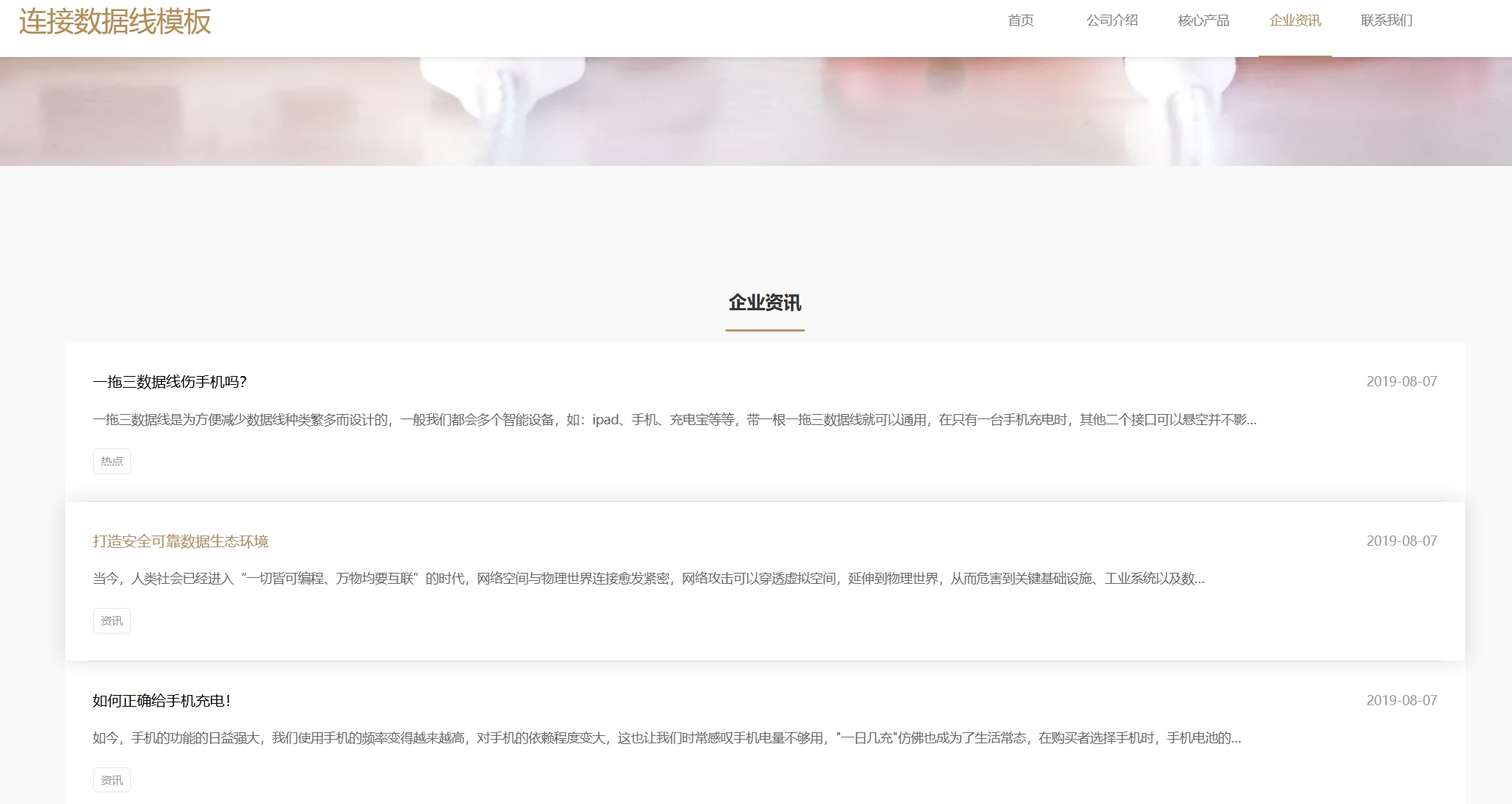Open the 首页 navigation item
Viewport: 1512px width, 804px height.
(x=1020, y=20)
